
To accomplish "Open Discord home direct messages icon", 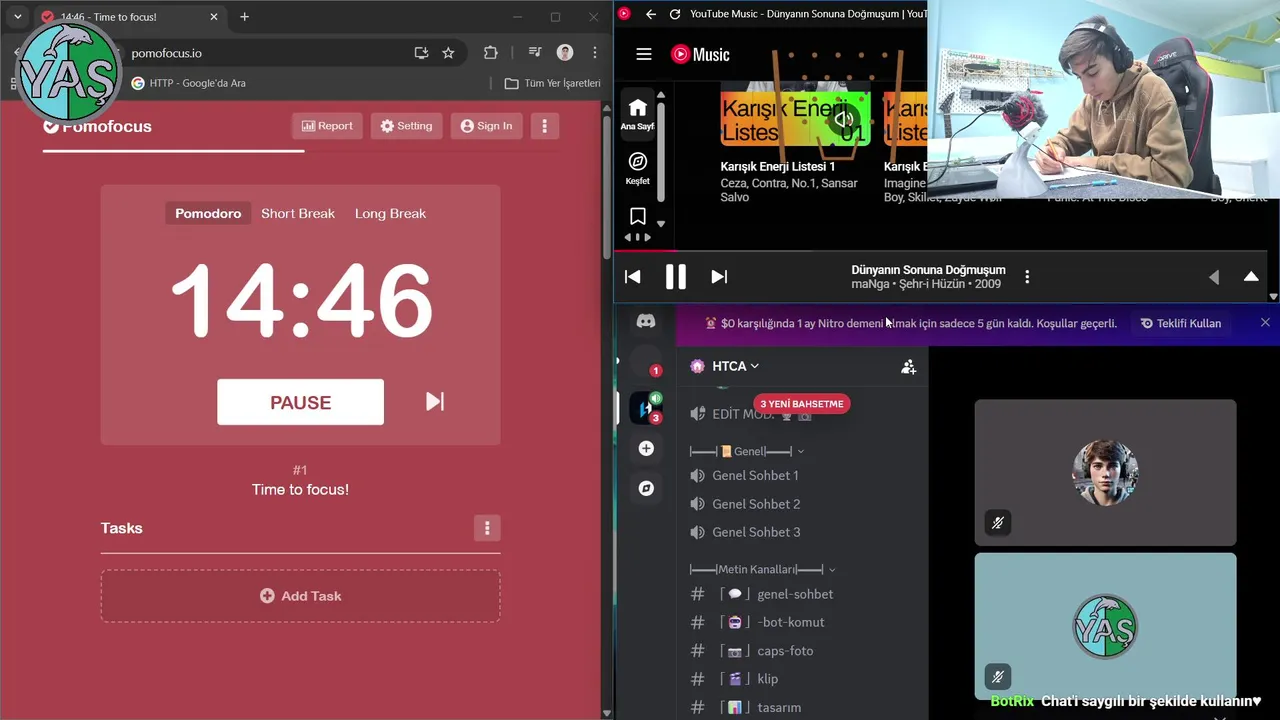I will point(646,322).
